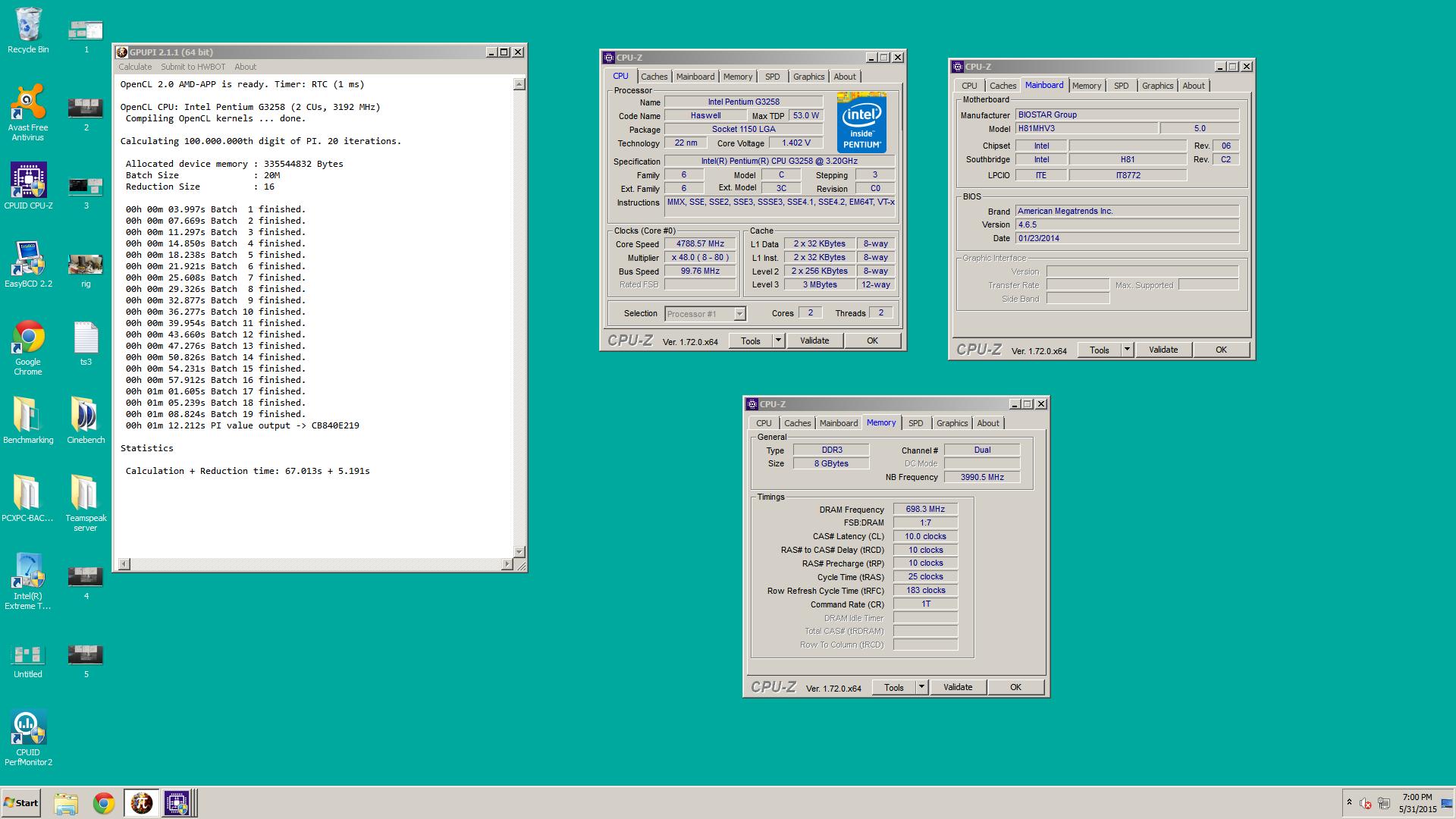1456x819 pixels.
Task: Open the rig image thumbnail
Action: click(x=86, y=271)
